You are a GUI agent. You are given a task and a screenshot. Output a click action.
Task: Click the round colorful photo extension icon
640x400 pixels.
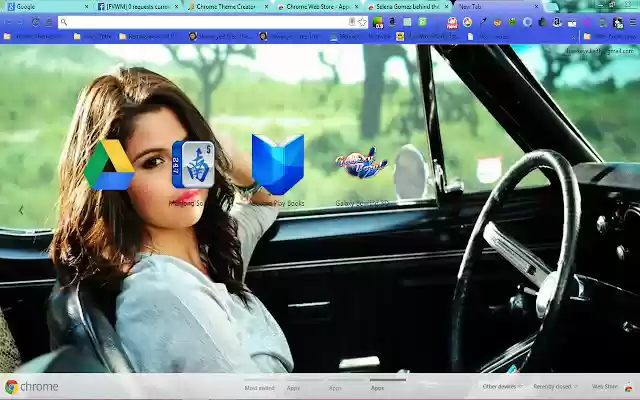coord(467,22)
